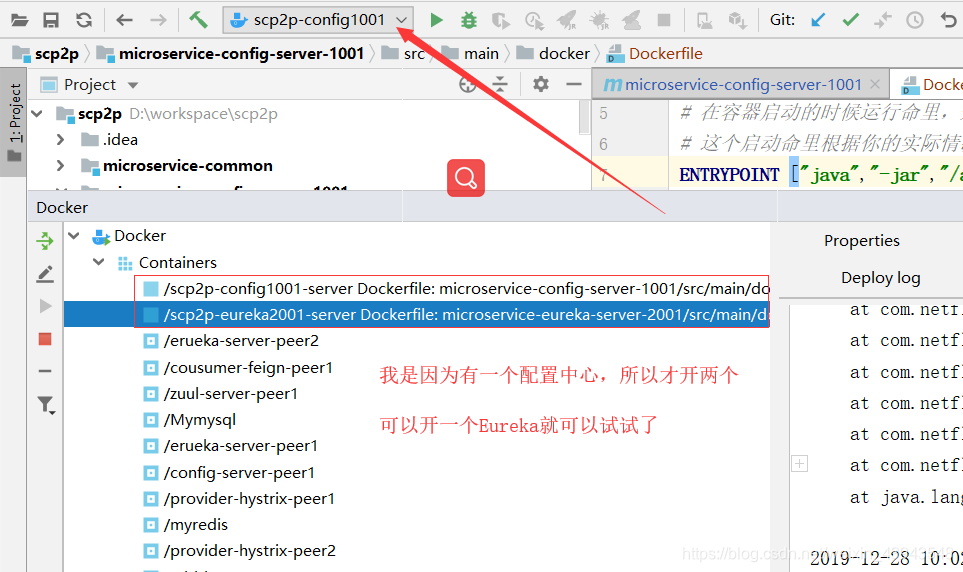The width and height of the screenshot is (963, 572).
Task: Select the /provider-hystrix-peer1 container
Action: coord(240,499)
